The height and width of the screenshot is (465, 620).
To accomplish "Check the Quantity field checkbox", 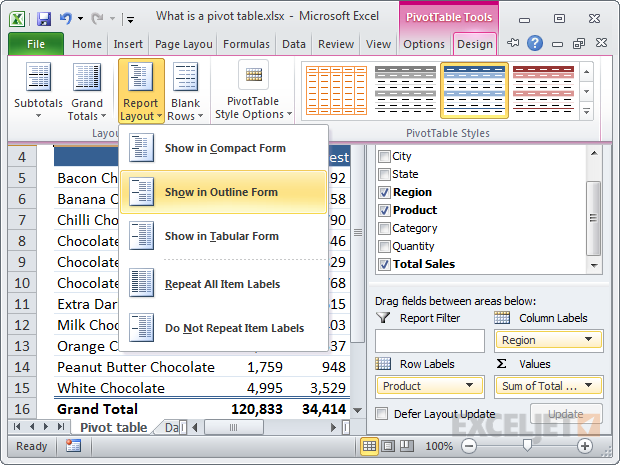I will pyautogui.click(x=384, y=246).
